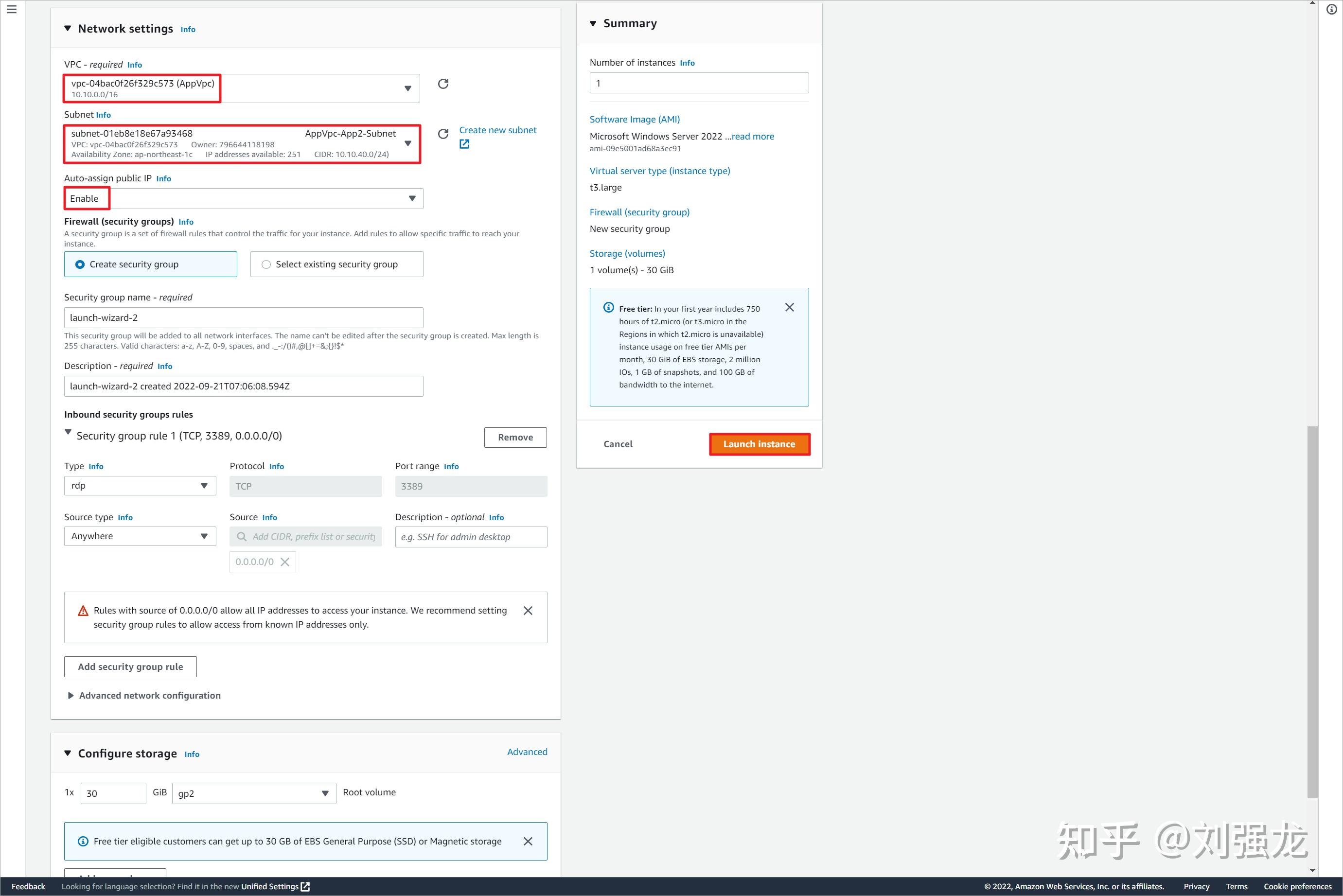The width and height of the screenshot is (1343, 896).
Task: Click the Security group name input field
Action: coord(243,317)
